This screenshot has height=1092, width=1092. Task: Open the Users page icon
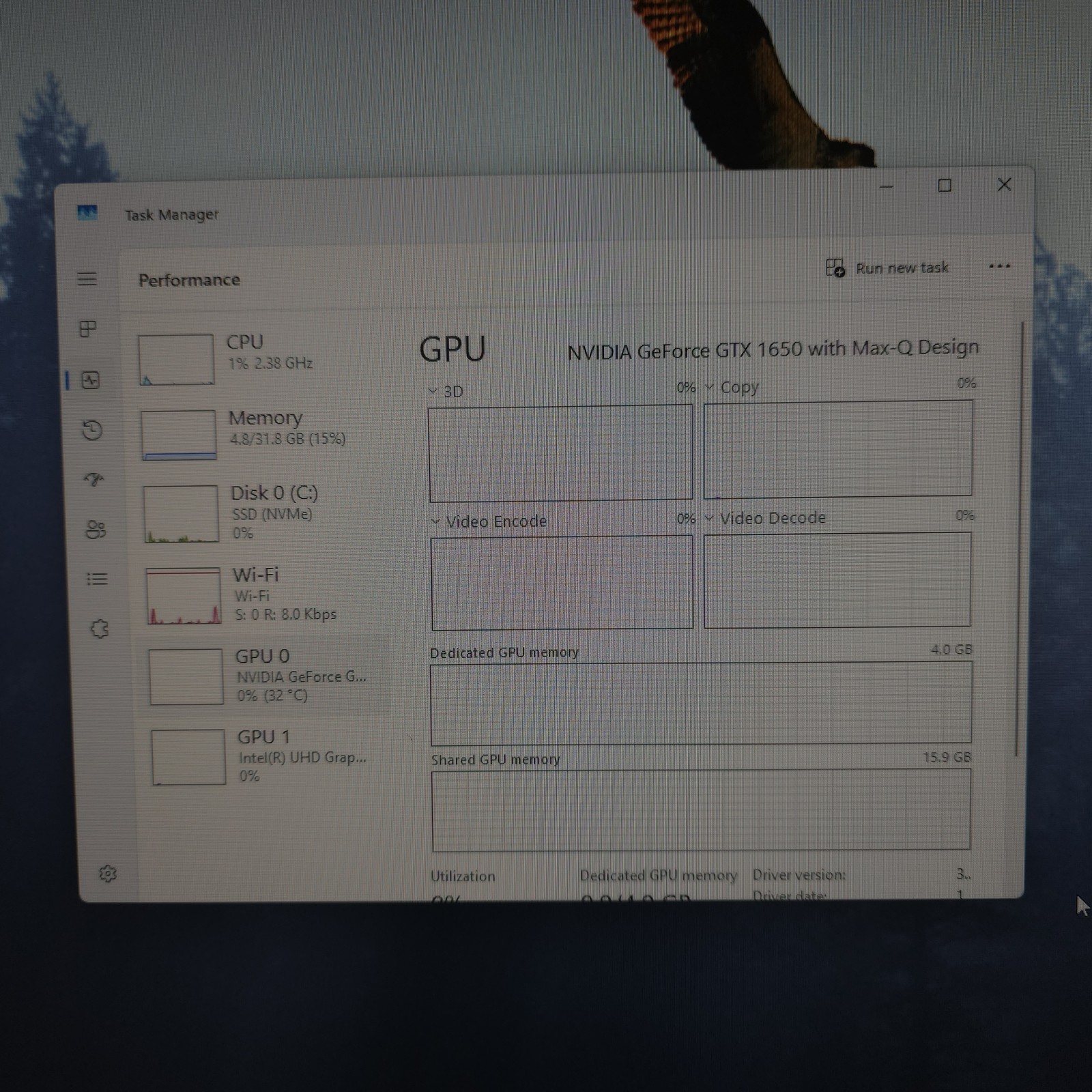coord(96,530)
